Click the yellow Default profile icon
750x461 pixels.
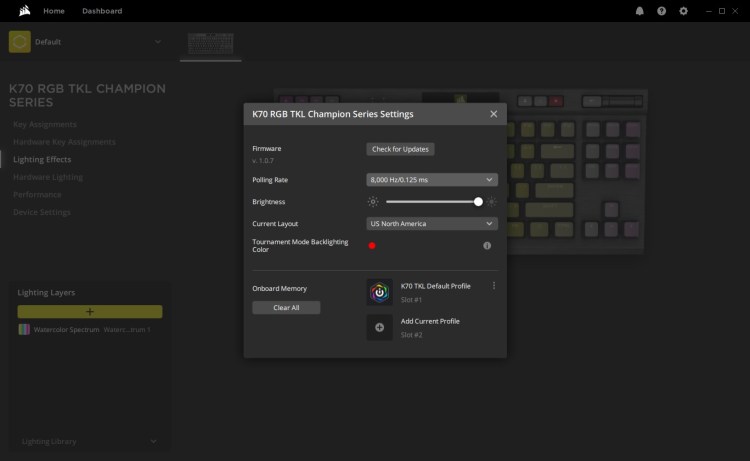(20, 41)
